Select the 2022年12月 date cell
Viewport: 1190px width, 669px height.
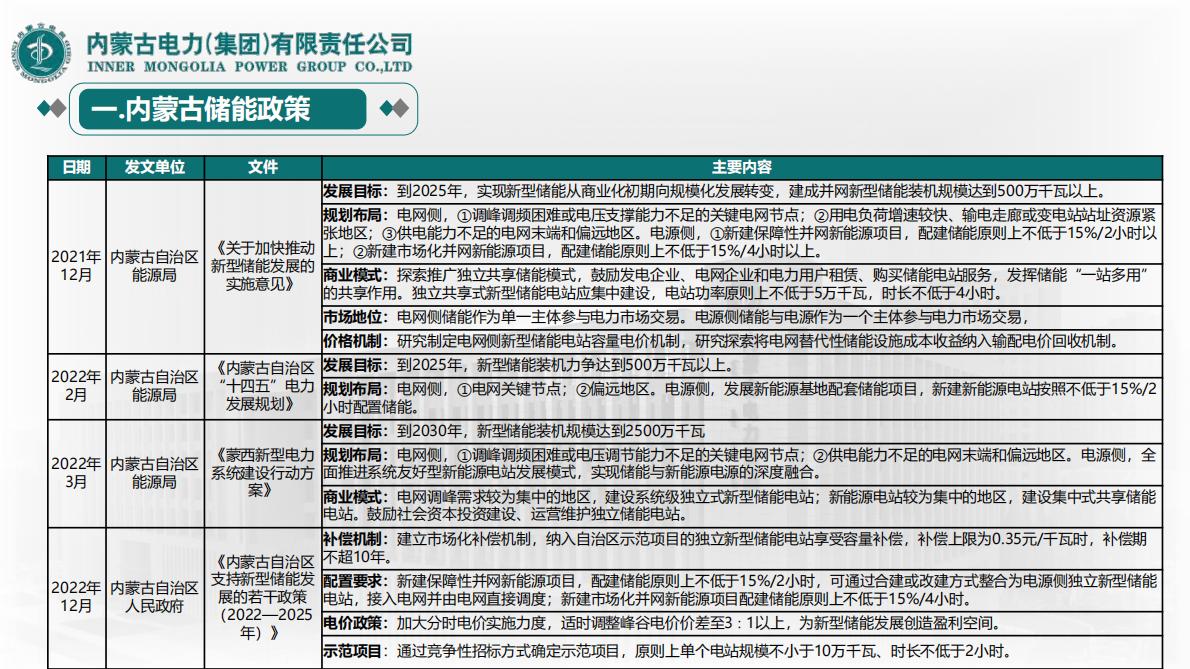[x=74, y=596]
